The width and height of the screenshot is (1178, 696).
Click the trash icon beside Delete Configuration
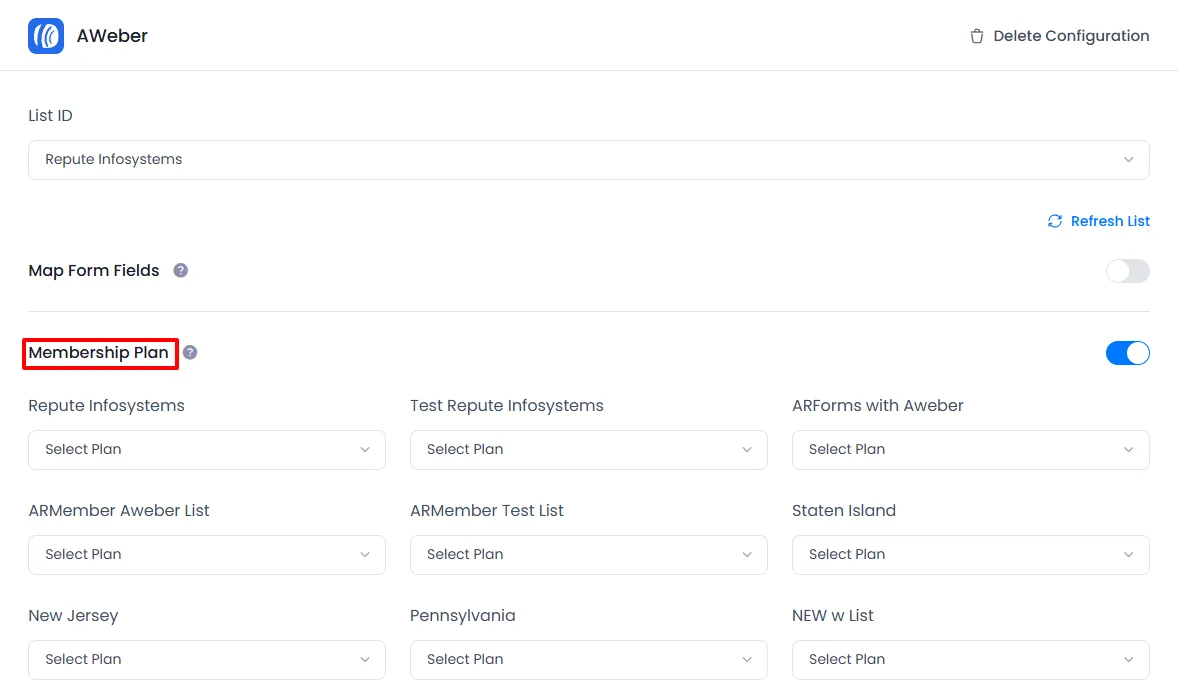[977, 36]
